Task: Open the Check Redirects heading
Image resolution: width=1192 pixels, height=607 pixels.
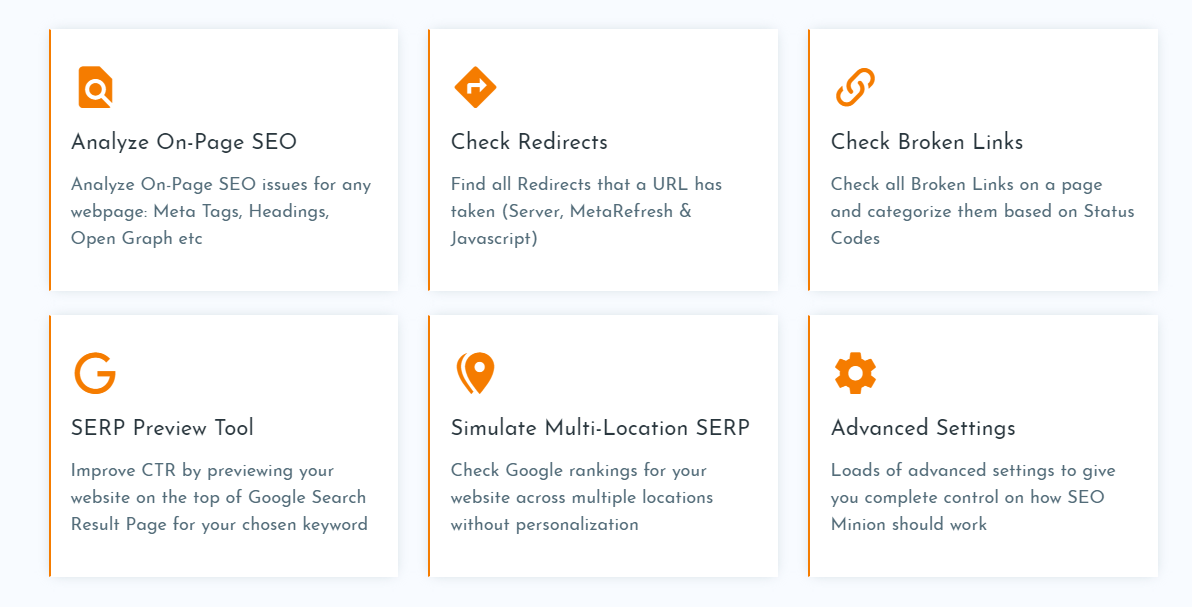Action: click(529, 142)
